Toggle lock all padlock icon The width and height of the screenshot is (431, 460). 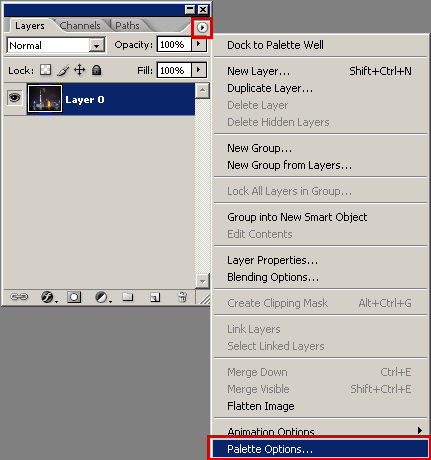pos(97,70)
